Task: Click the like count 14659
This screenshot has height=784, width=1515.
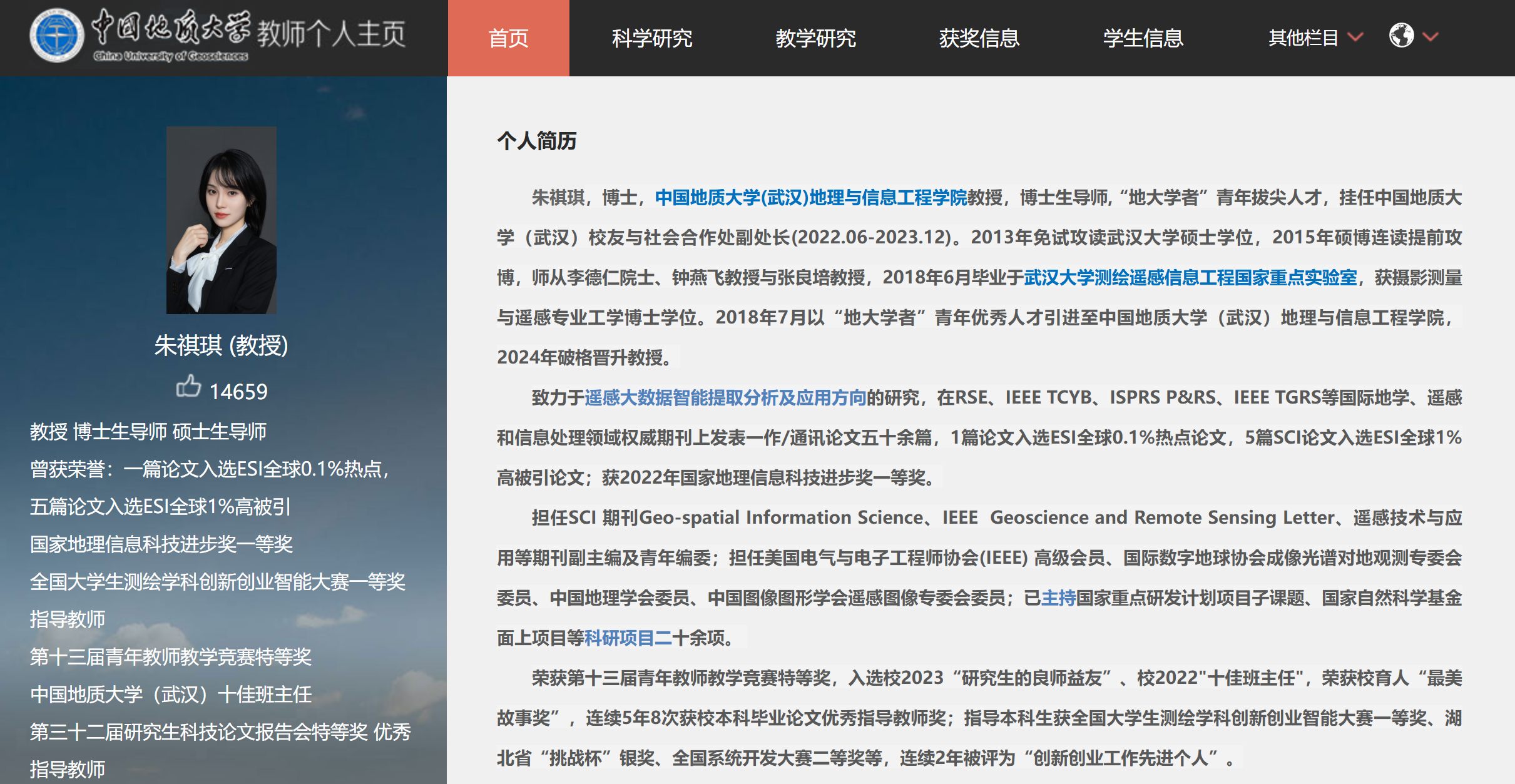Action: pyautogui.click(x=238, y=392)
